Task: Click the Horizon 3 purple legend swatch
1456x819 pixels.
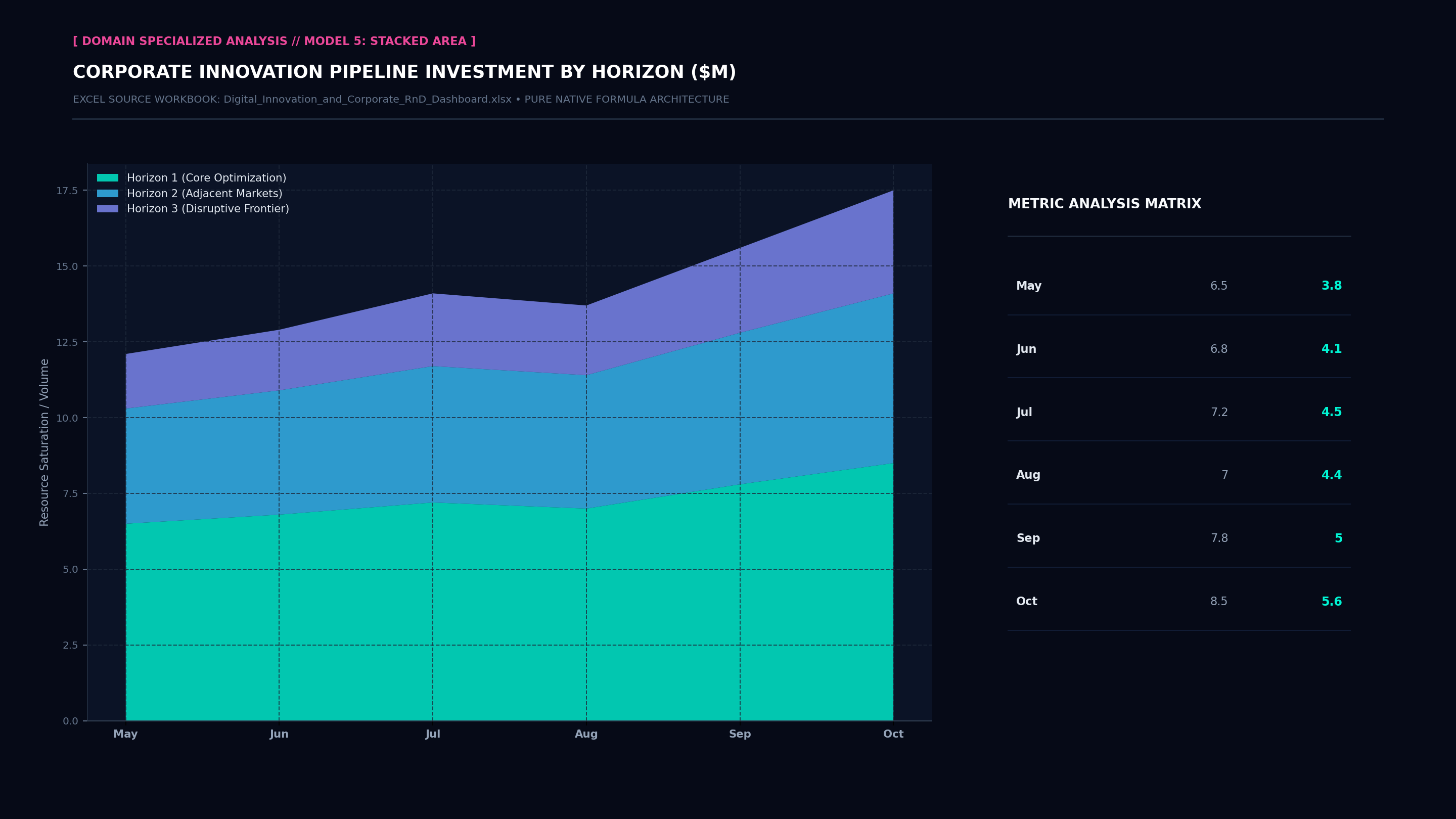Action: [107, 209]
